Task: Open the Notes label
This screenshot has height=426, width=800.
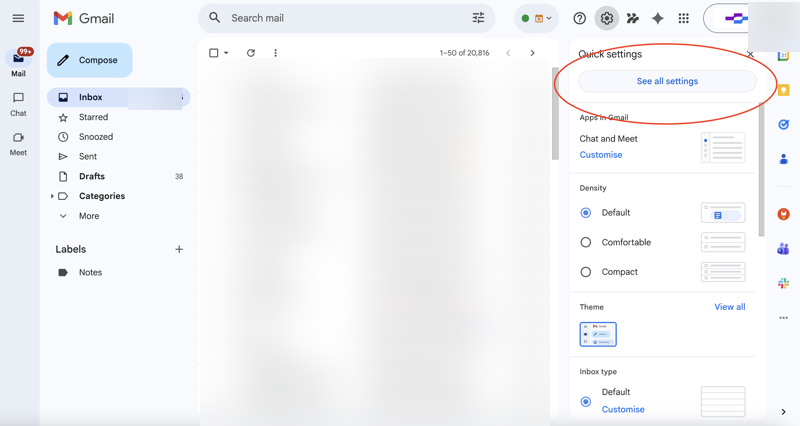Action: 90,272
